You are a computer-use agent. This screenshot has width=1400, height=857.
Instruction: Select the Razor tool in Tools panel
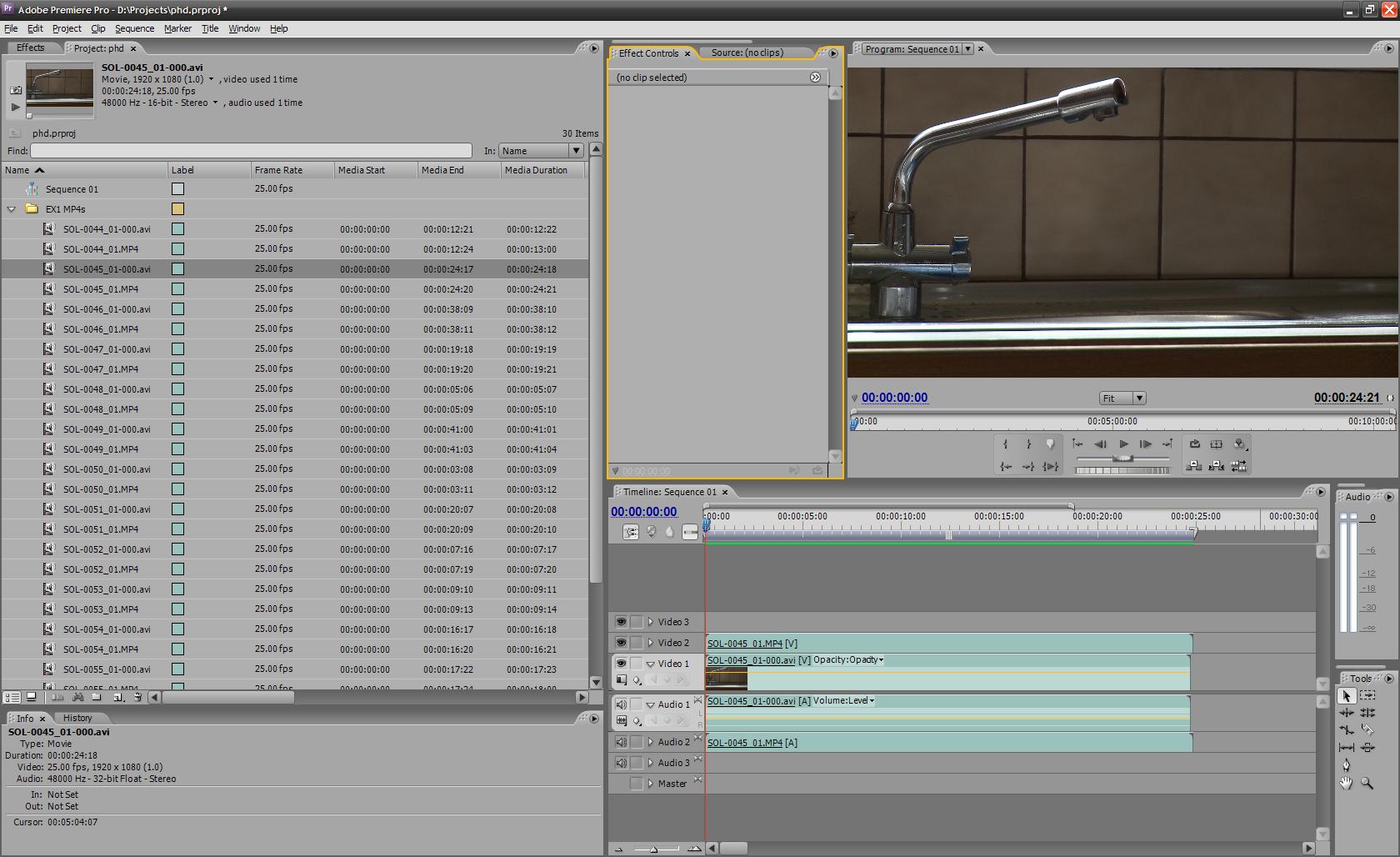pyautogui.click(x=1367, y=729)
